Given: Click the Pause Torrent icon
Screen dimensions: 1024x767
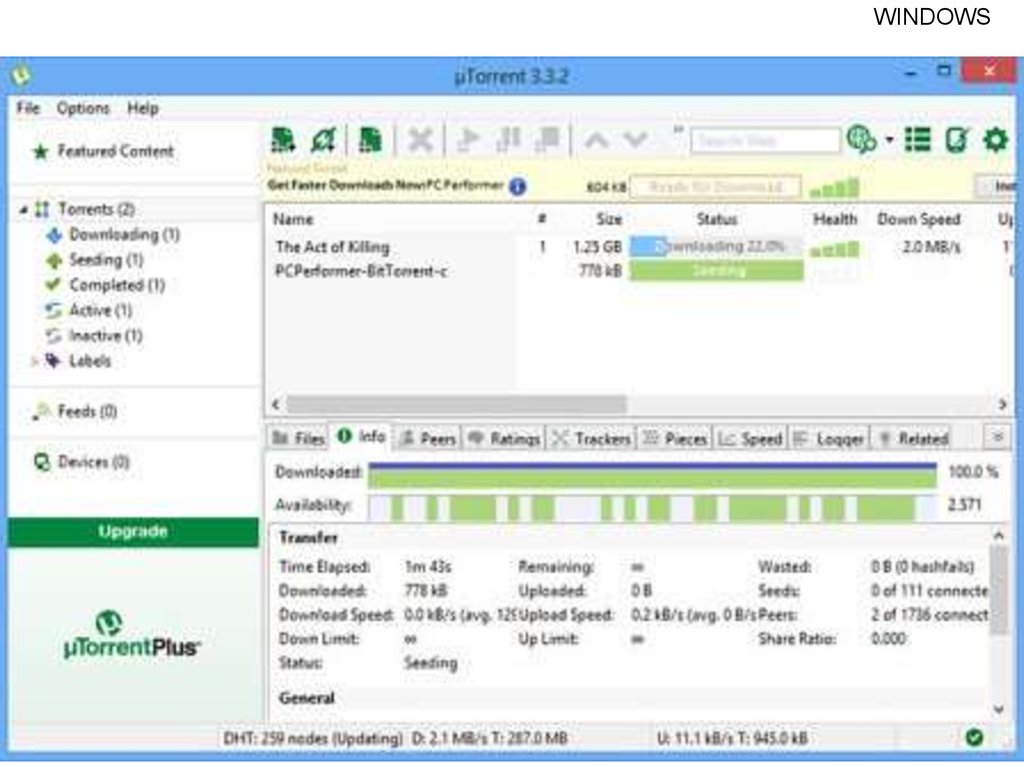Looking at the screenshot, I should [x=508, y=139].
